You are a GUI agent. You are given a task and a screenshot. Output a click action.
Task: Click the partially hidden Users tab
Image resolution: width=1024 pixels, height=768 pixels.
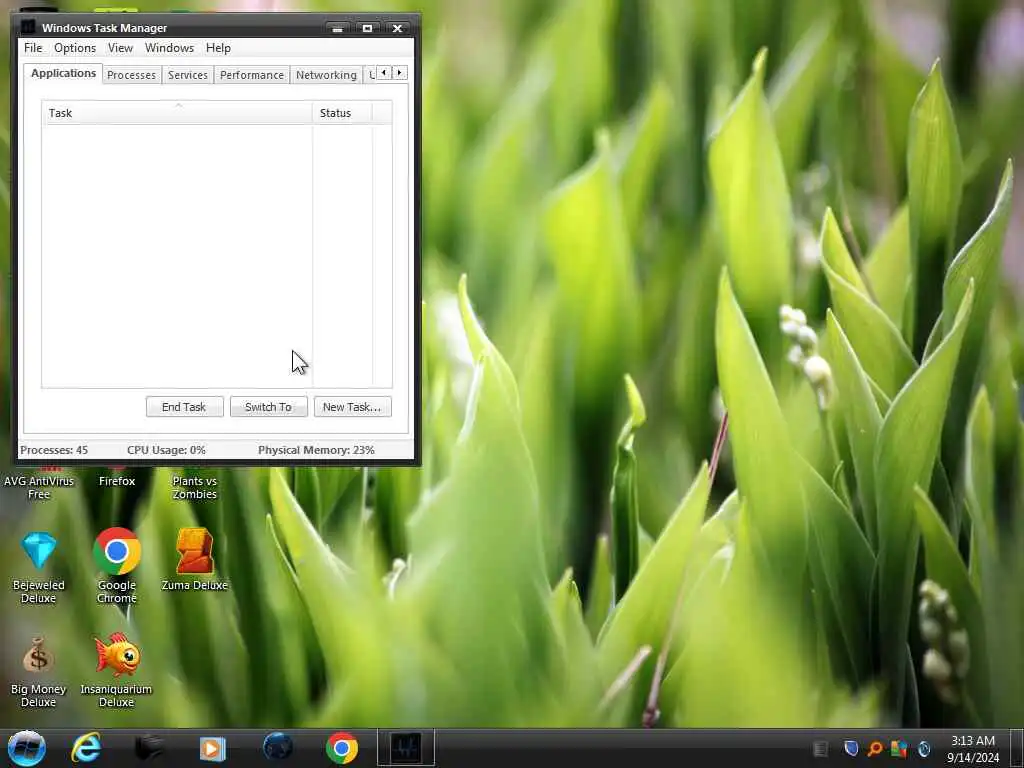[370, 75]
